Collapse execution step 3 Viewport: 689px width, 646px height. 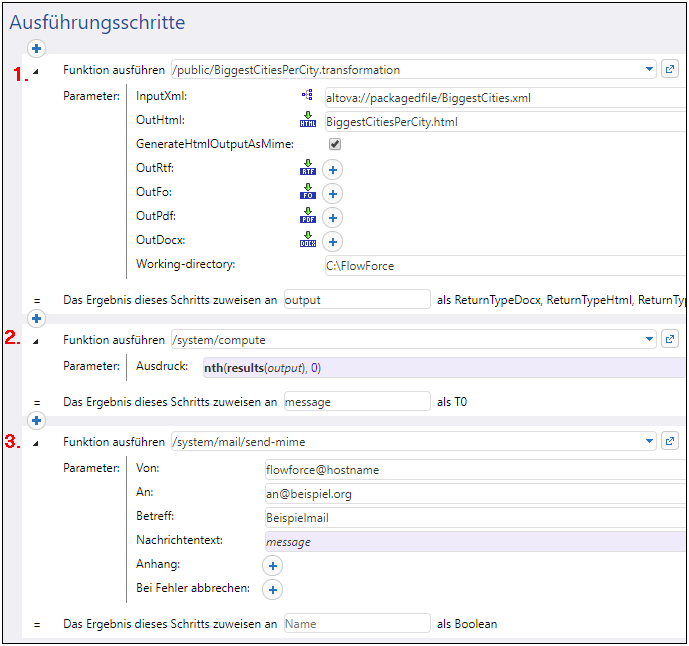click(x=36, y=442)
